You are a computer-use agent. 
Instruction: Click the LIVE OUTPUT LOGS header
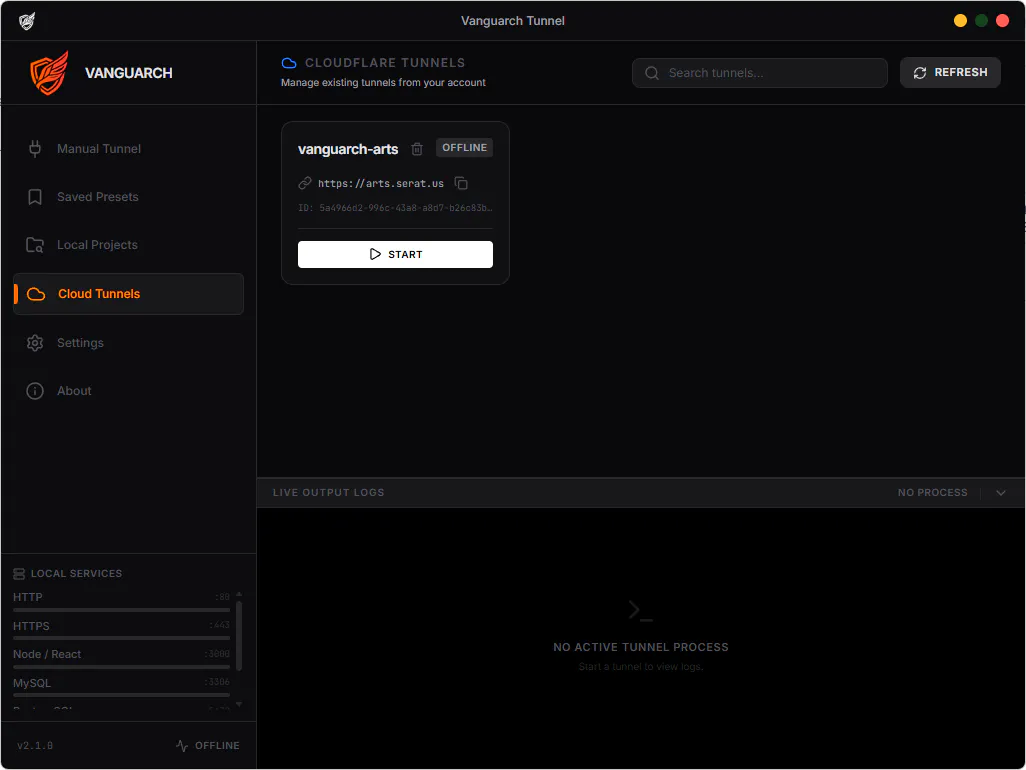pos(328,493)
